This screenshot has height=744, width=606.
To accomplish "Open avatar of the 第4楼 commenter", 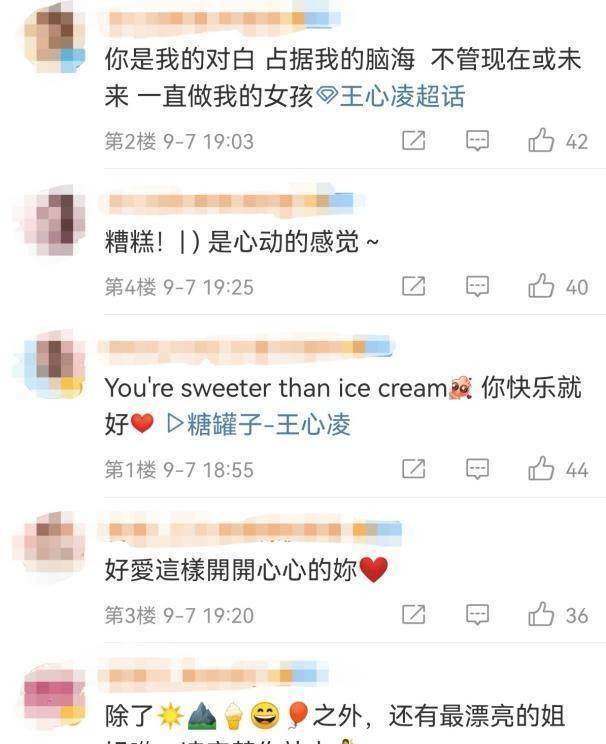I will [x=54, y=220].
